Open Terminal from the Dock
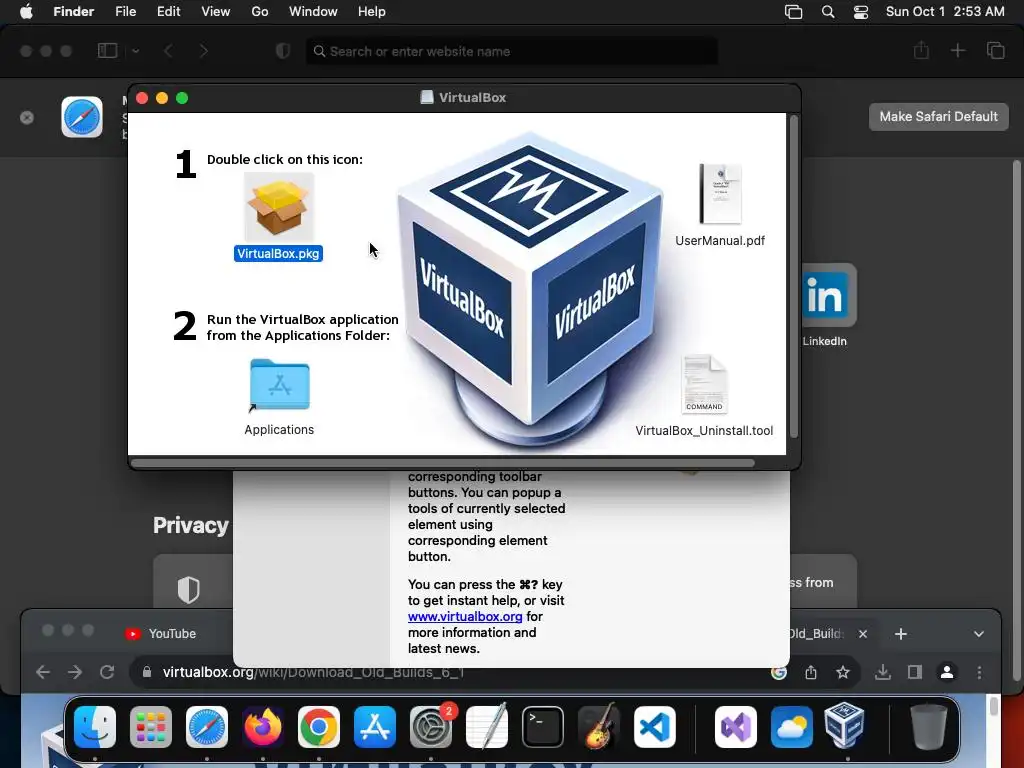 click(543, 727)
